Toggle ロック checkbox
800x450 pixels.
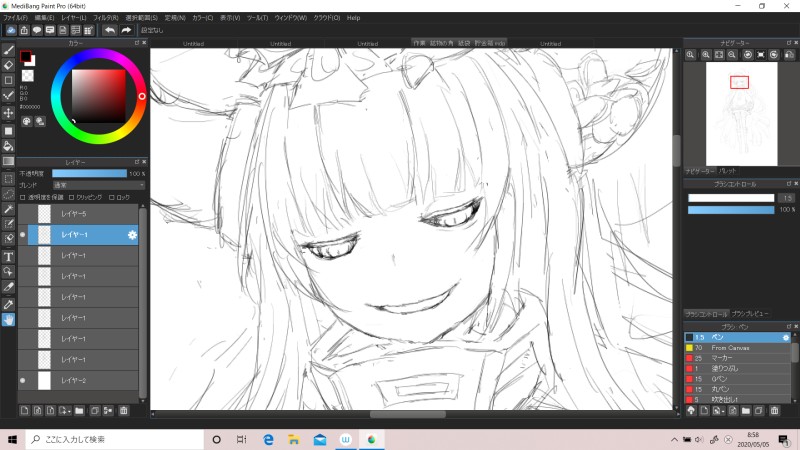pyautogui.click(x=112, y=197)
